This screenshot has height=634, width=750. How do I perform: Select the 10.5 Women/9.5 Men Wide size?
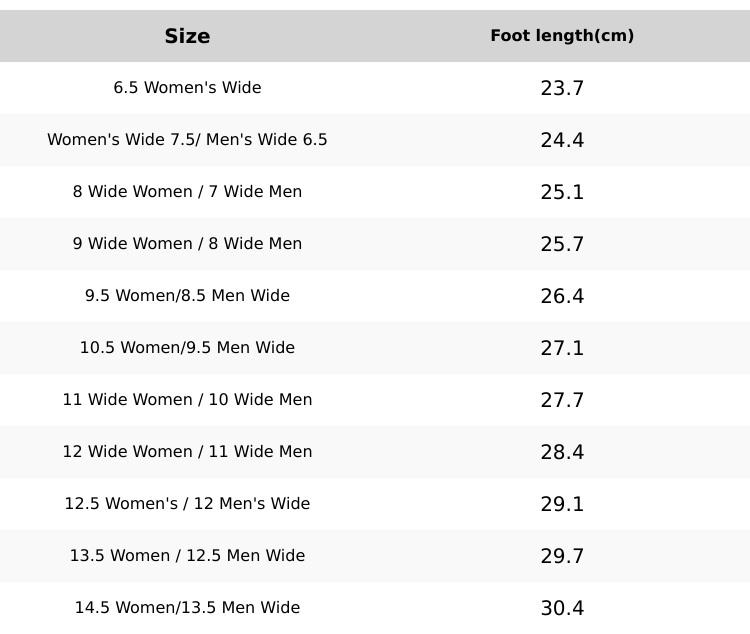point(187,348)
